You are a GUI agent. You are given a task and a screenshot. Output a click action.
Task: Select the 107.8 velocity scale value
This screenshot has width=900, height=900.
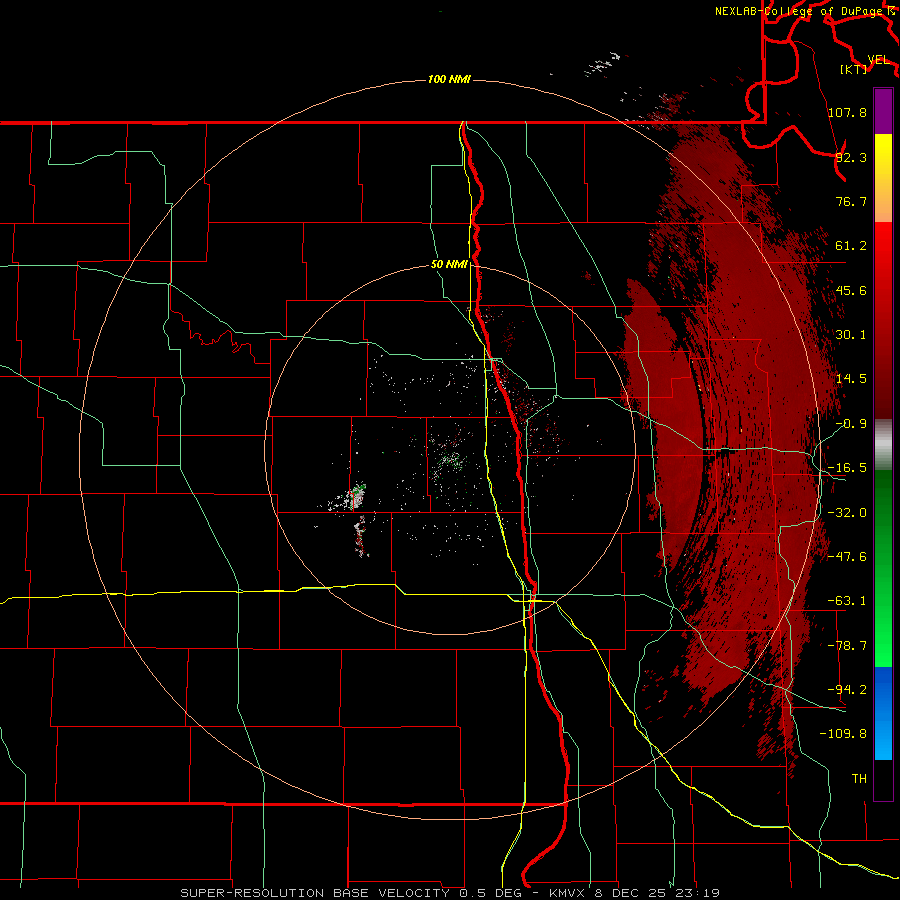pos(847,112)
